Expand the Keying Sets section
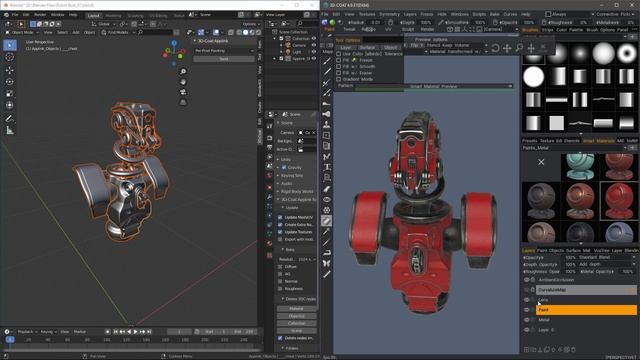This screenshot has width=640, height=360. pos(290,176)
